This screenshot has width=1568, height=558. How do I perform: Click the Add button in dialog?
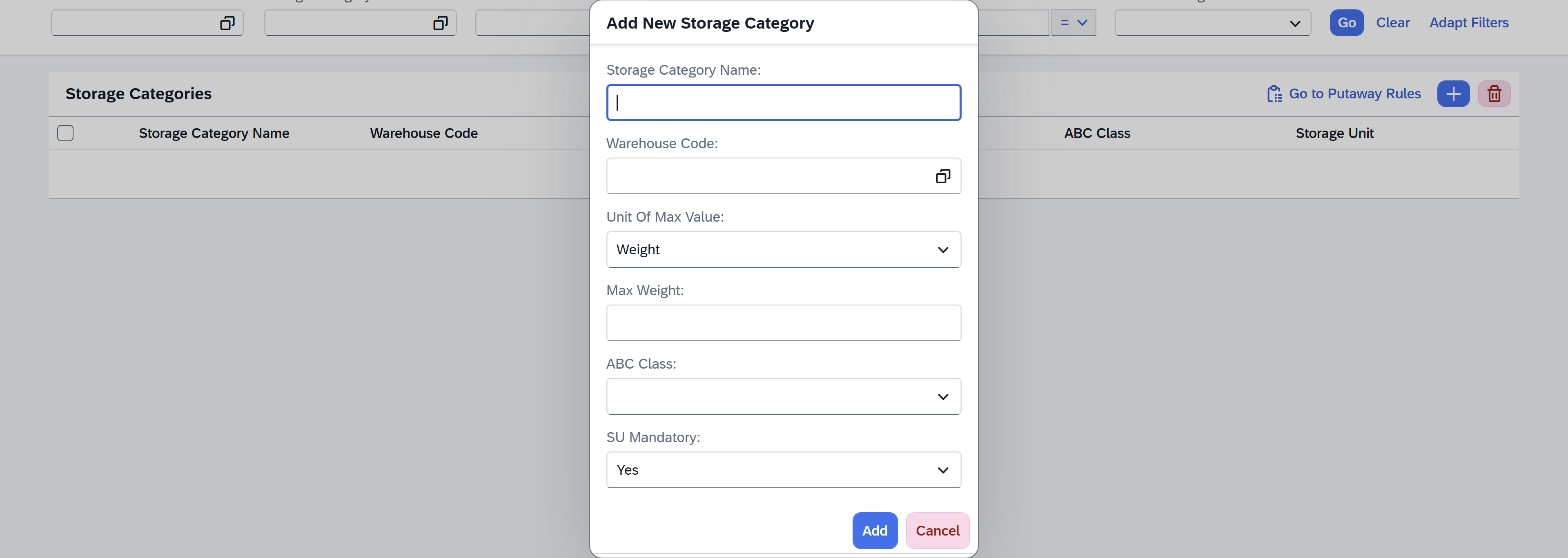(x=874, y=531)
